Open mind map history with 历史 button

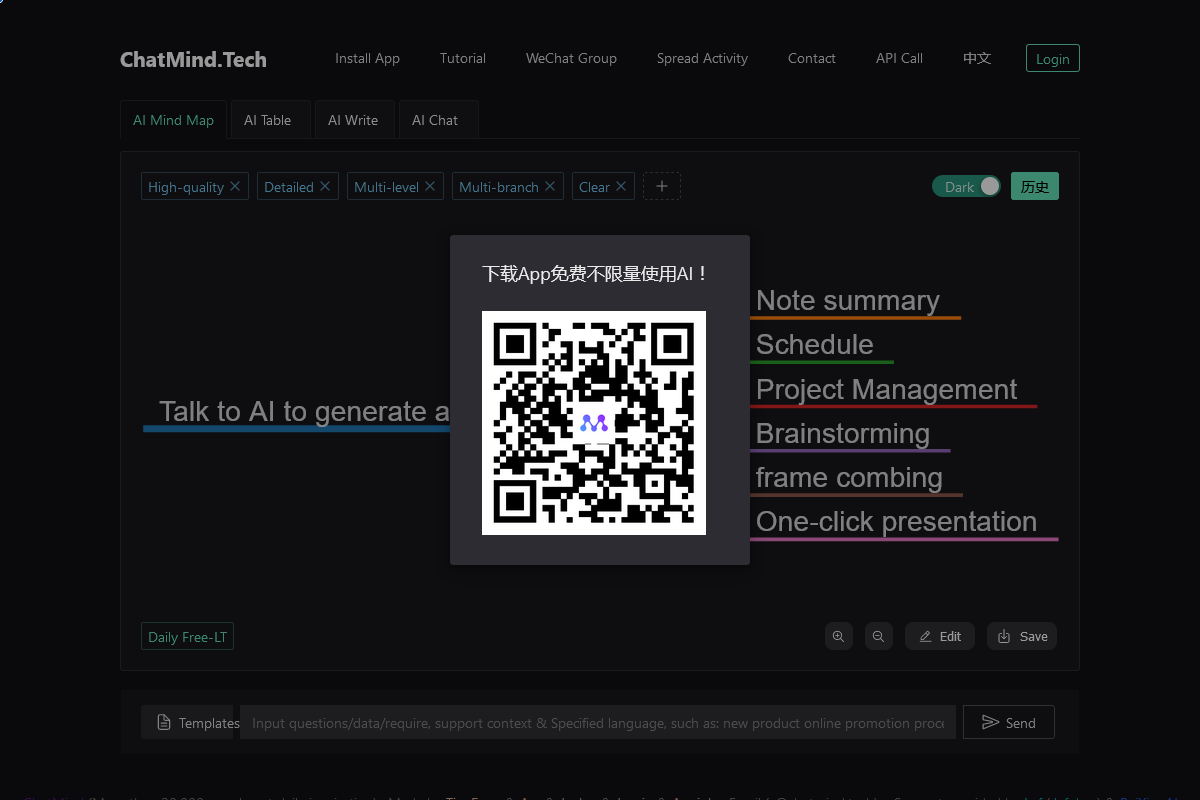1034,186
